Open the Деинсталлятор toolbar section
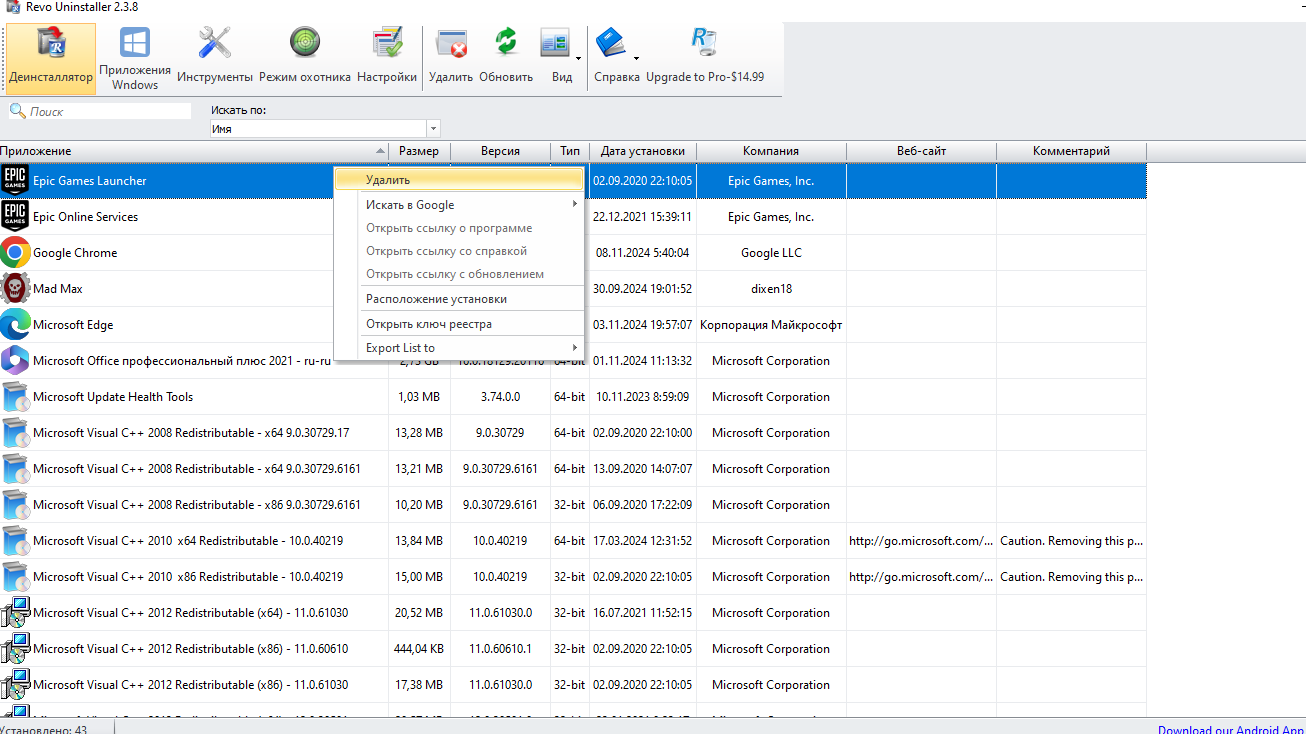1306x734 pixels. tap(50, 58)
